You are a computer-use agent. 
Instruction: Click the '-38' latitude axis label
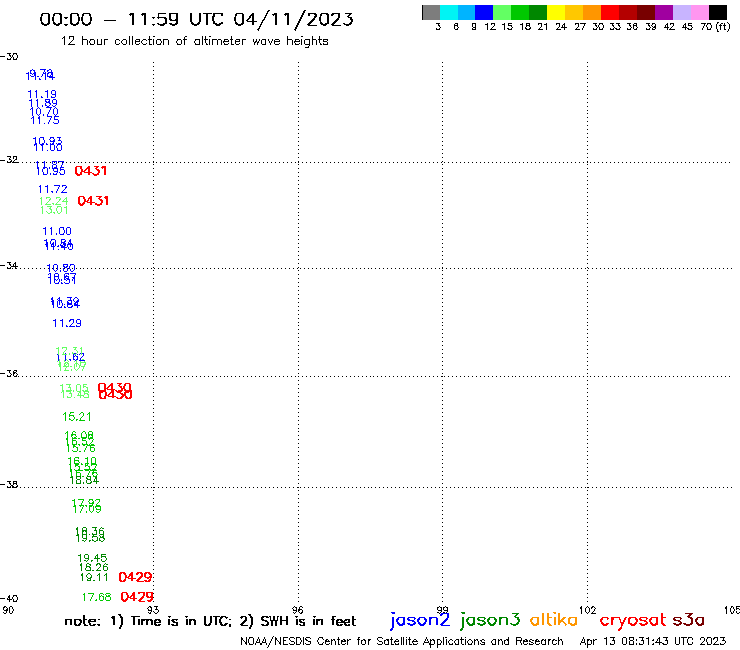(9, 485)
